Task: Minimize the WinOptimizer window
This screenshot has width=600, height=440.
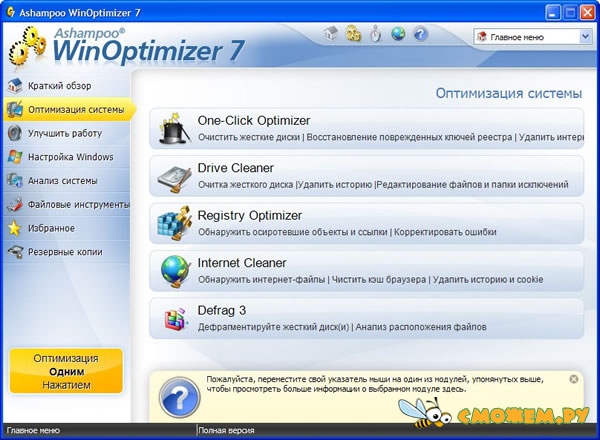Action: tap(552, 13)
